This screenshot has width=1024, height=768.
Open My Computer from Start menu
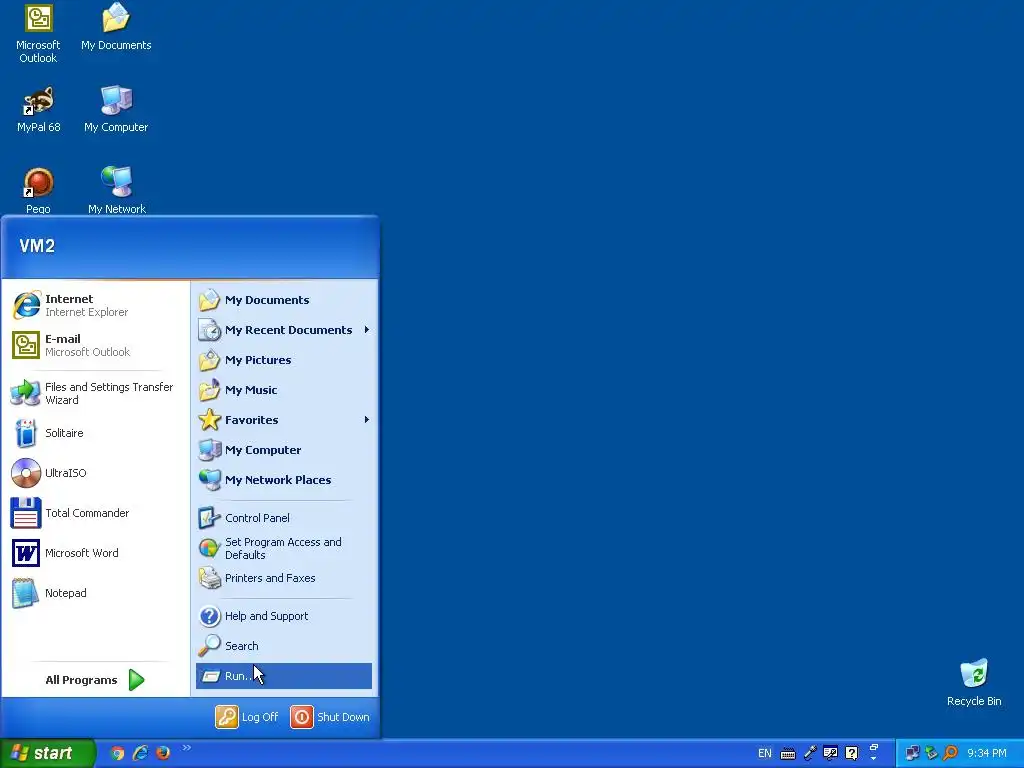tap(284, 450)
